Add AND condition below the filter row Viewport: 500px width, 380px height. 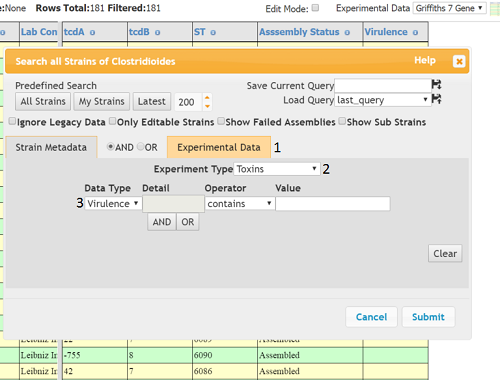(162, 222)
